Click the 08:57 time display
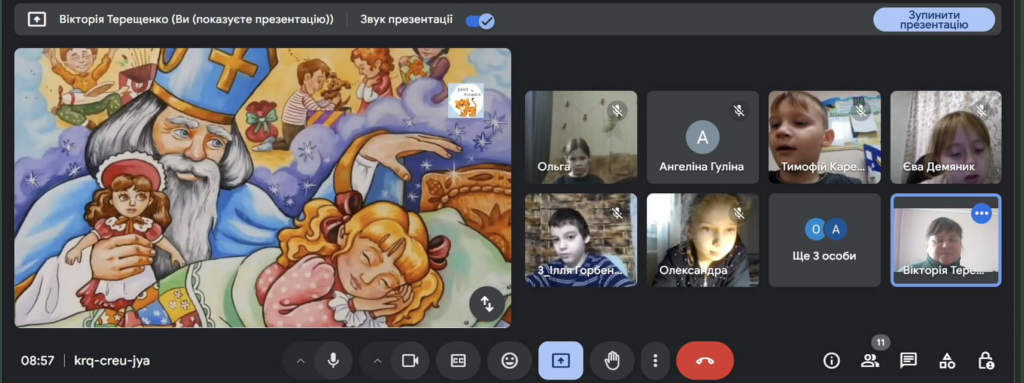Screen dimensions: 1024x383 coord(37,360)
